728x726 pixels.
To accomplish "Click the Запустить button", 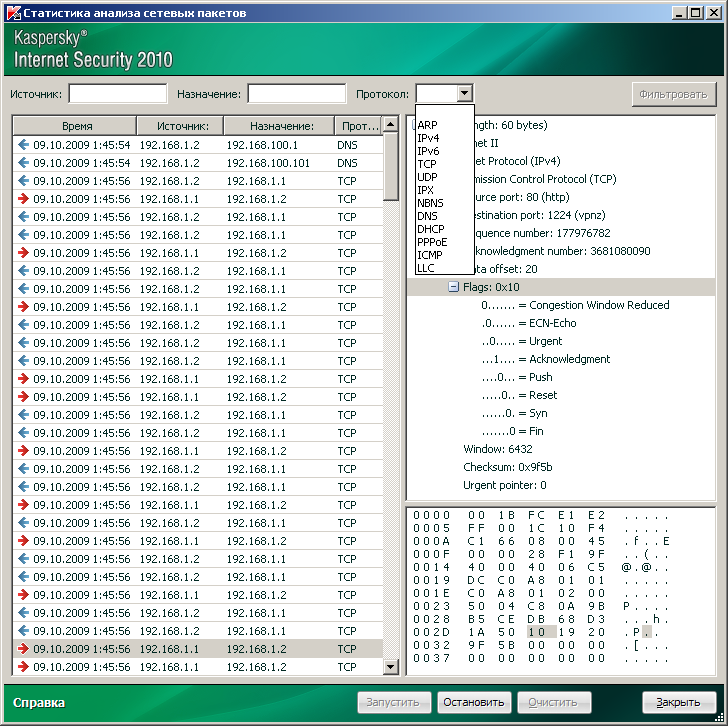I will pos(394,702).
